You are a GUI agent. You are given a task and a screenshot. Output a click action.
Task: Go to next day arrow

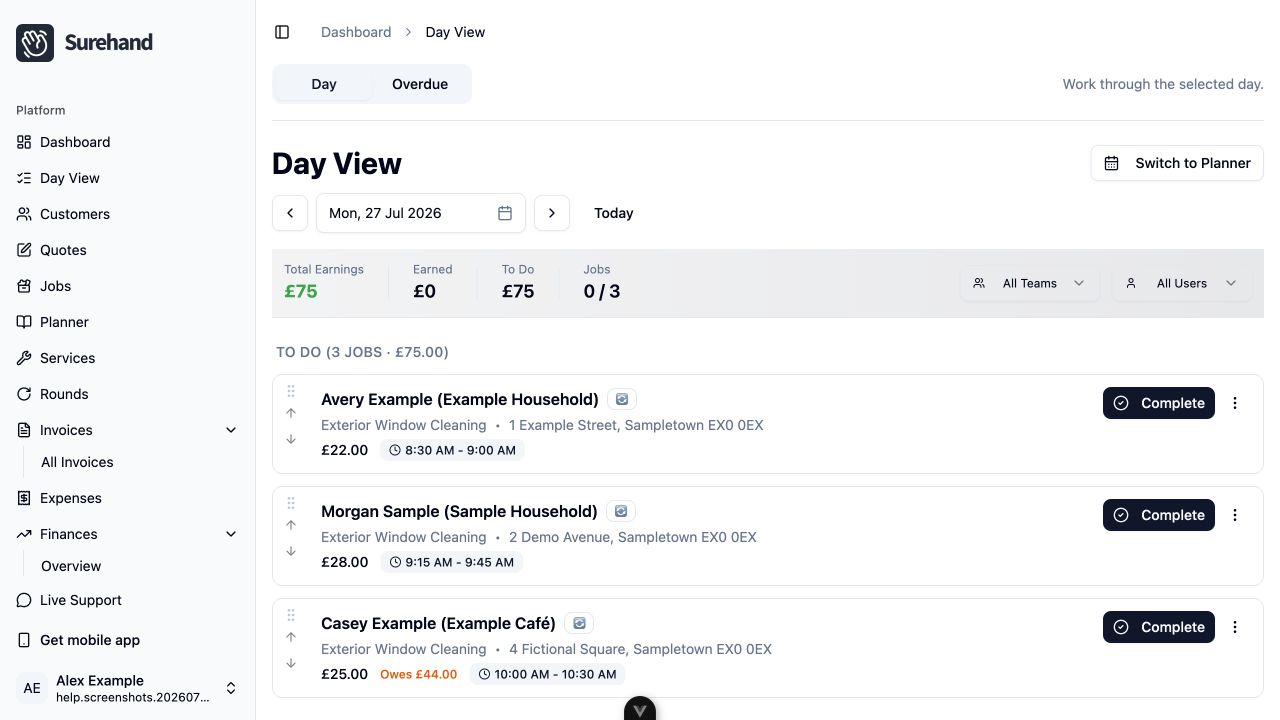pos(552,213)
